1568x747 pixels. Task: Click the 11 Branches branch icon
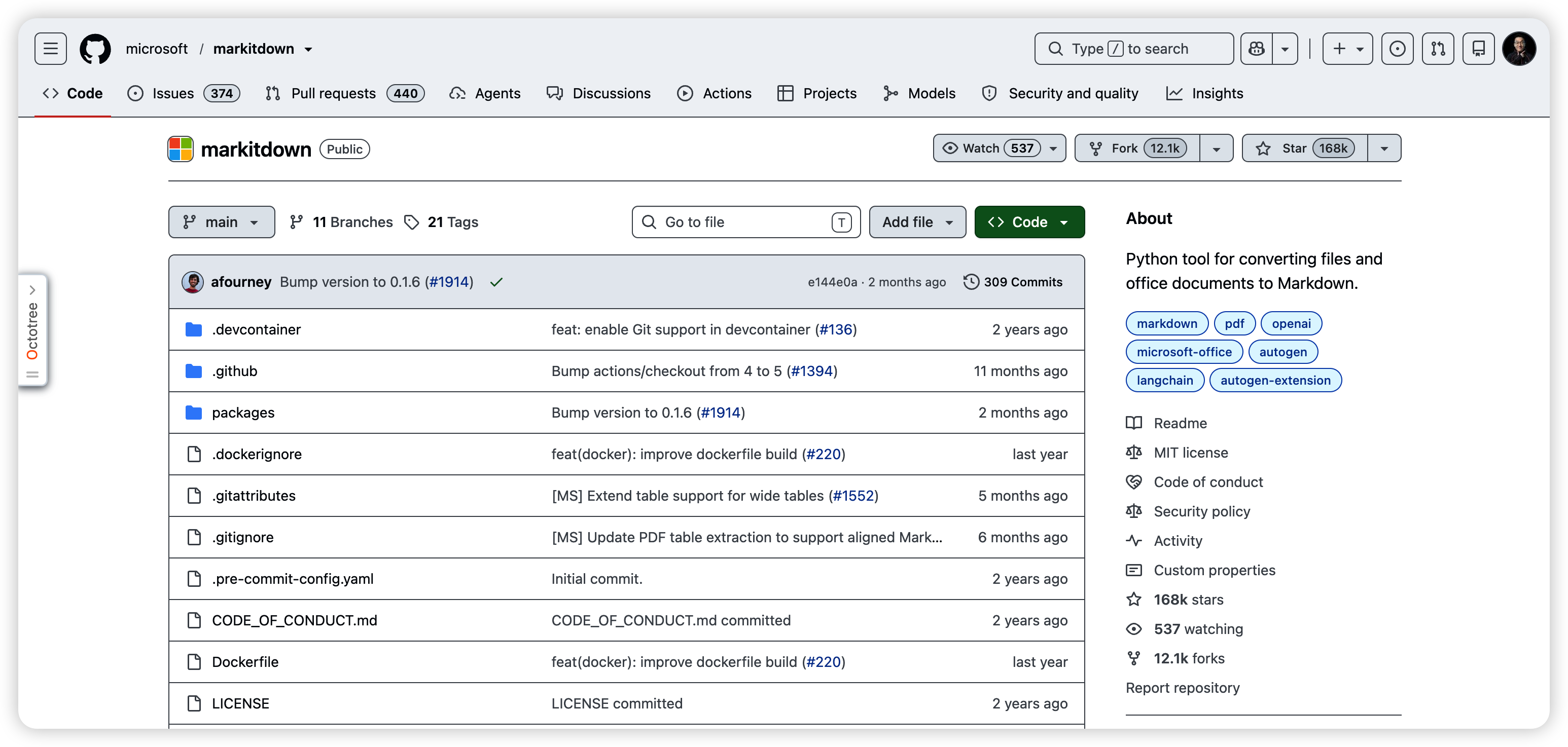click(x=297, y=222)
